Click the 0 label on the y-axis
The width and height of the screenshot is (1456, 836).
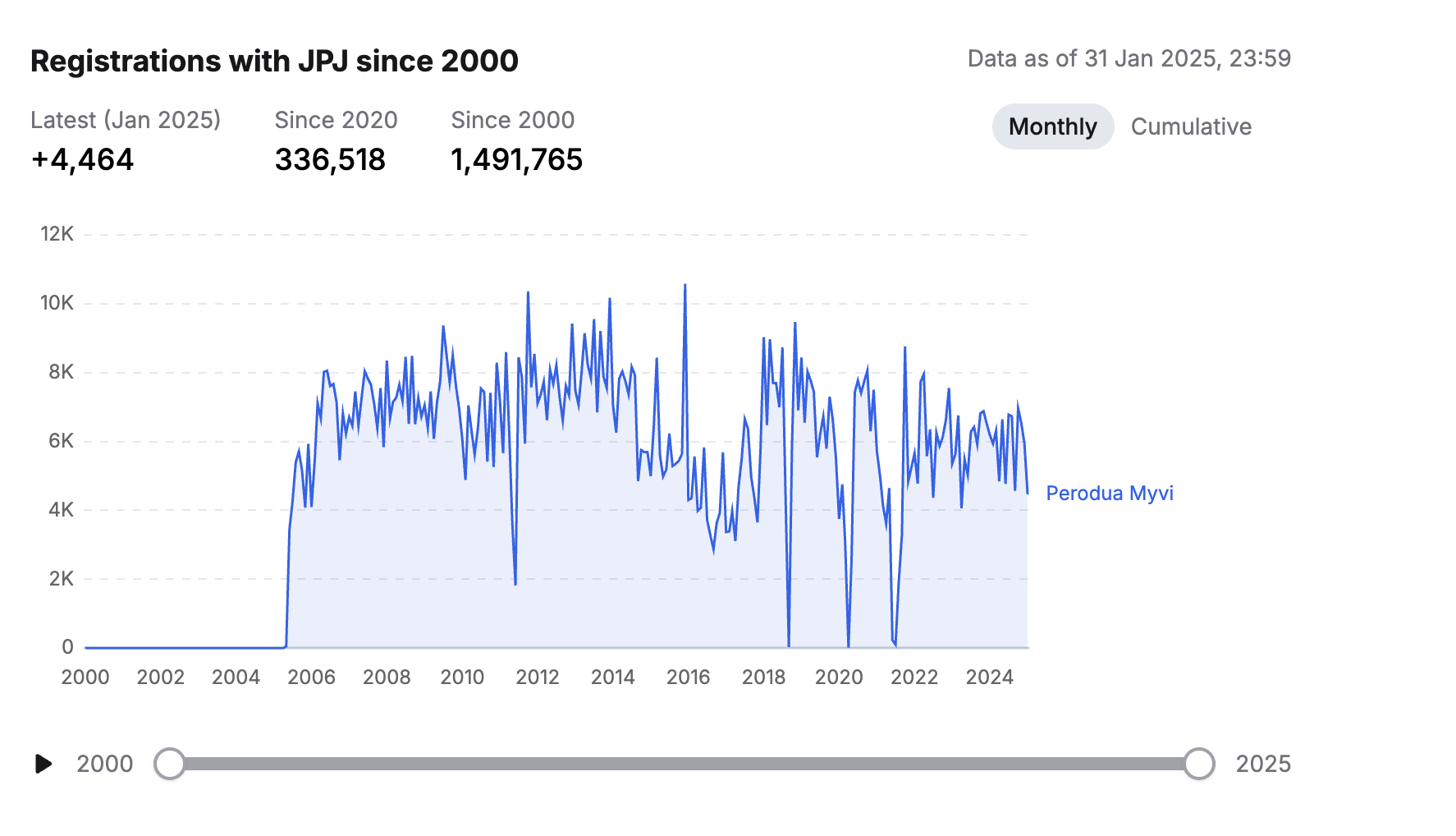tap(67, 647)
